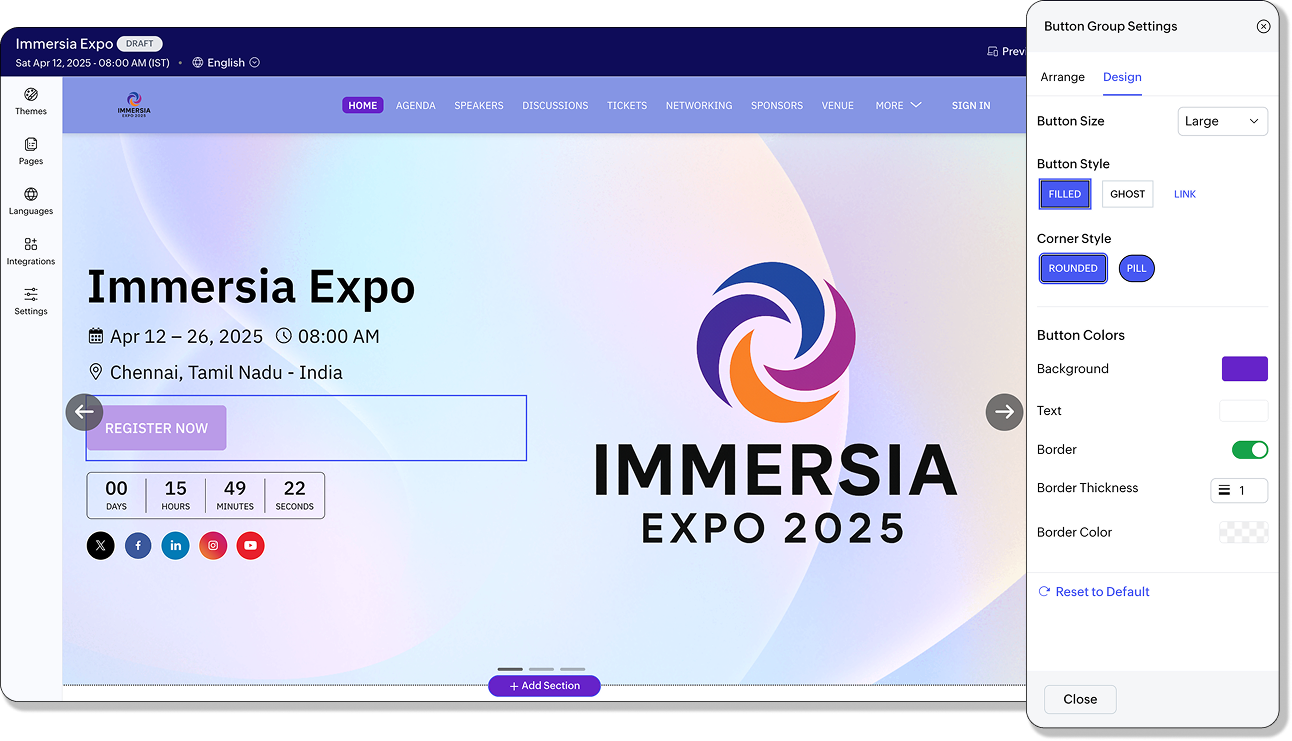Select the first slide indicator dash

[510, 669]
